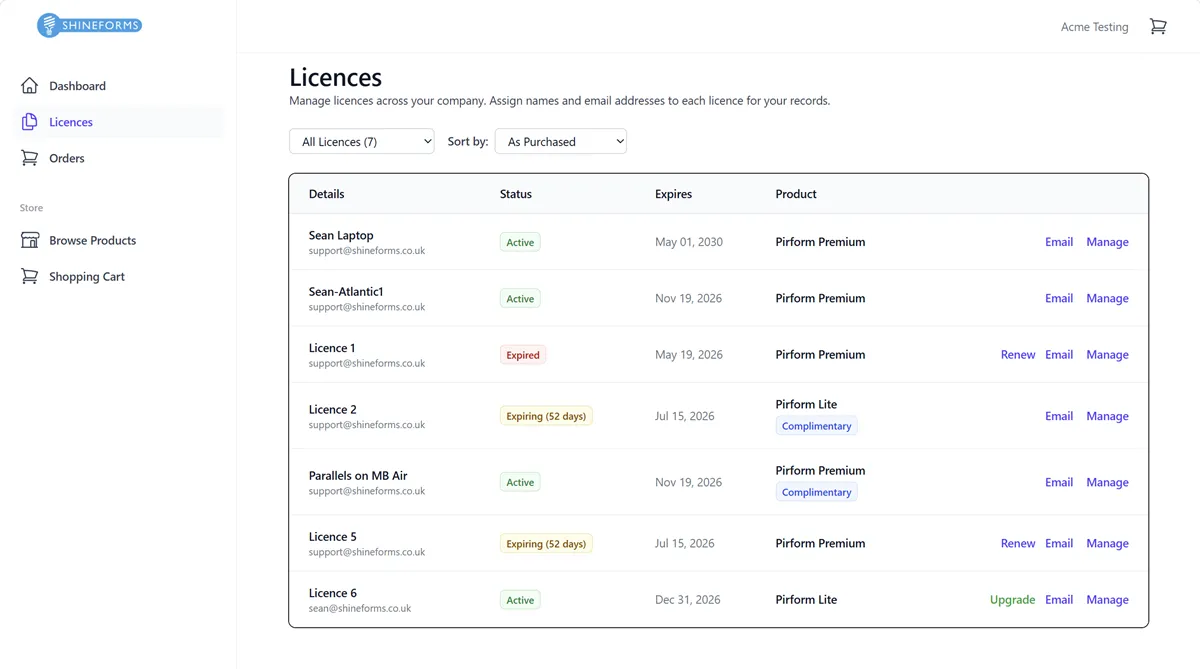
Task: Open the All Licences (7) filter dropdown
Action: coord(362,141)
